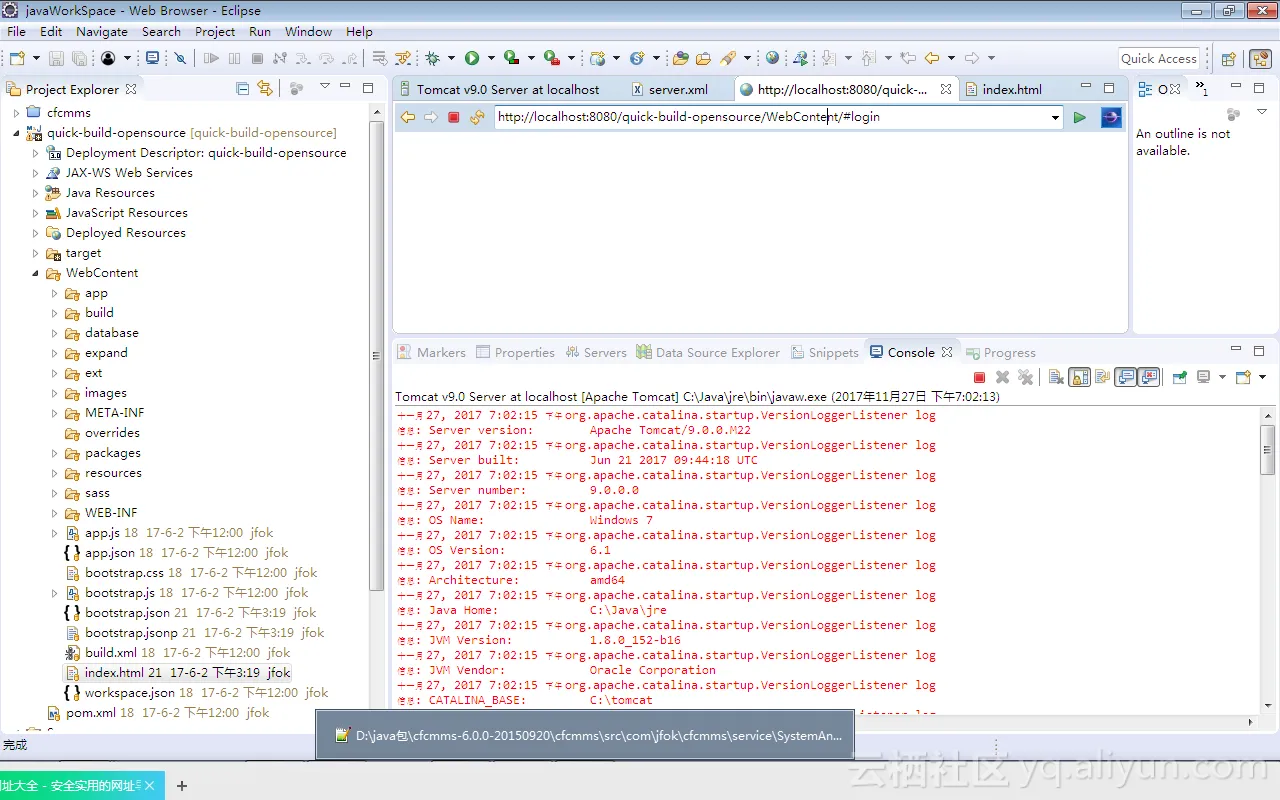Open the File menu

(x=16, y=31)
